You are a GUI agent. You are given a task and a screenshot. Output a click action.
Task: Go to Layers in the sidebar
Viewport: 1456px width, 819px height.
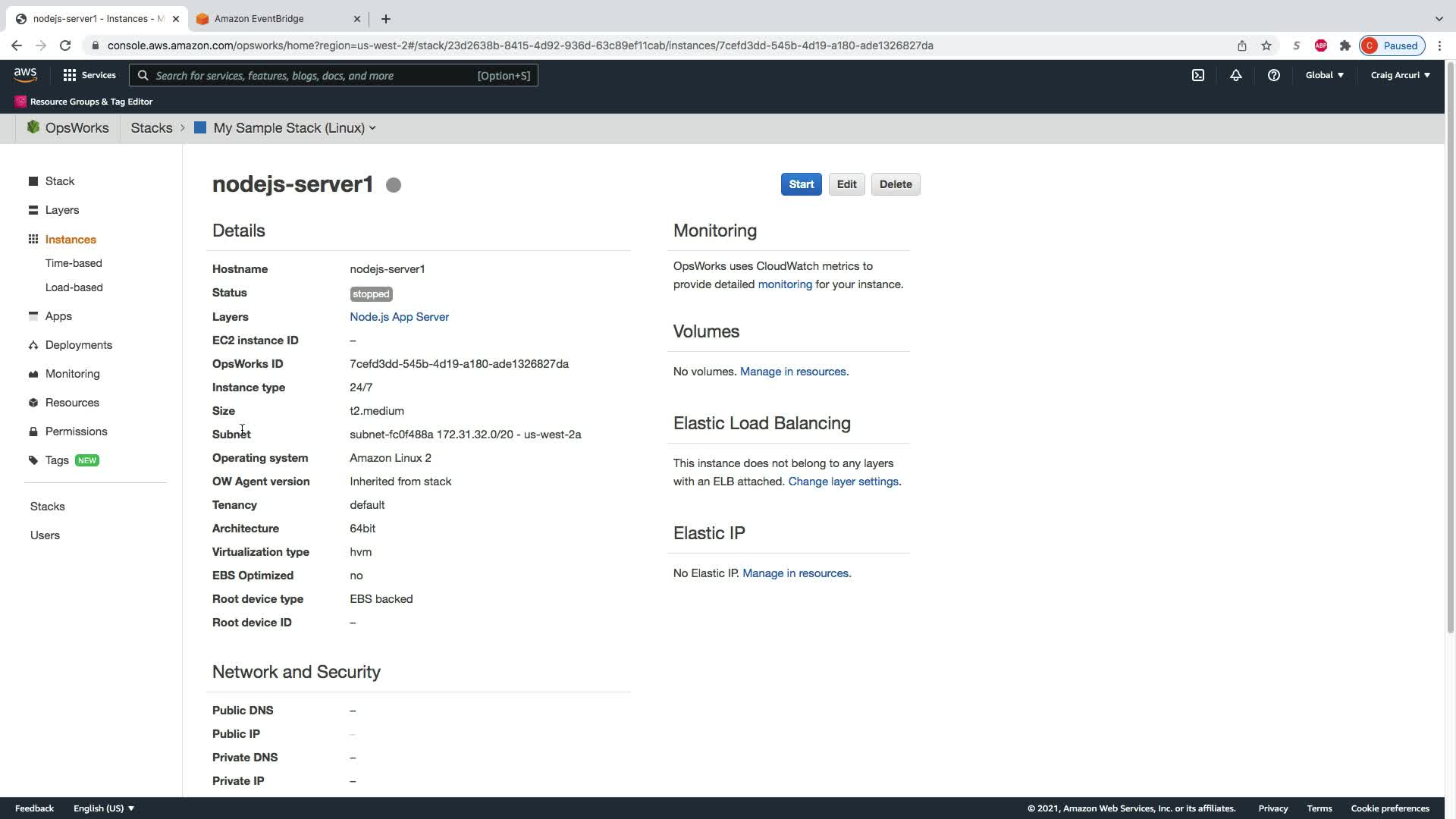[62, 210]
